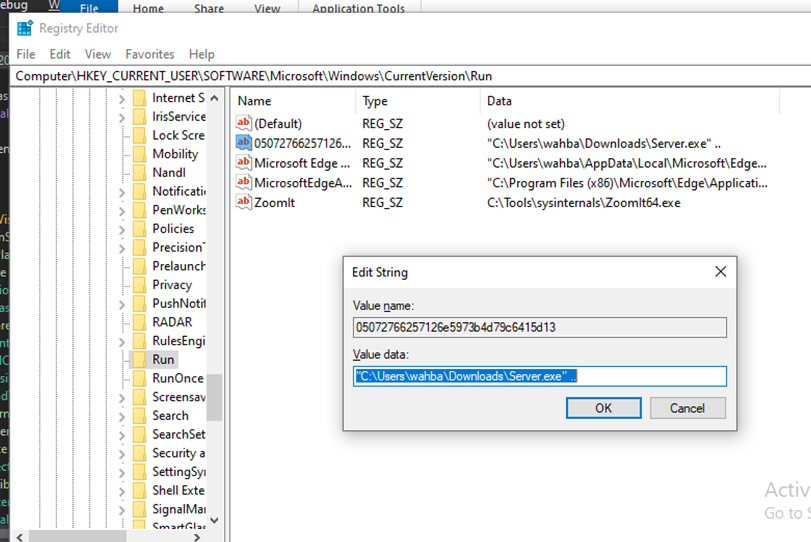Expand the Screensavers key
This screenshot has height=542, width=811.
click(122, 398)
